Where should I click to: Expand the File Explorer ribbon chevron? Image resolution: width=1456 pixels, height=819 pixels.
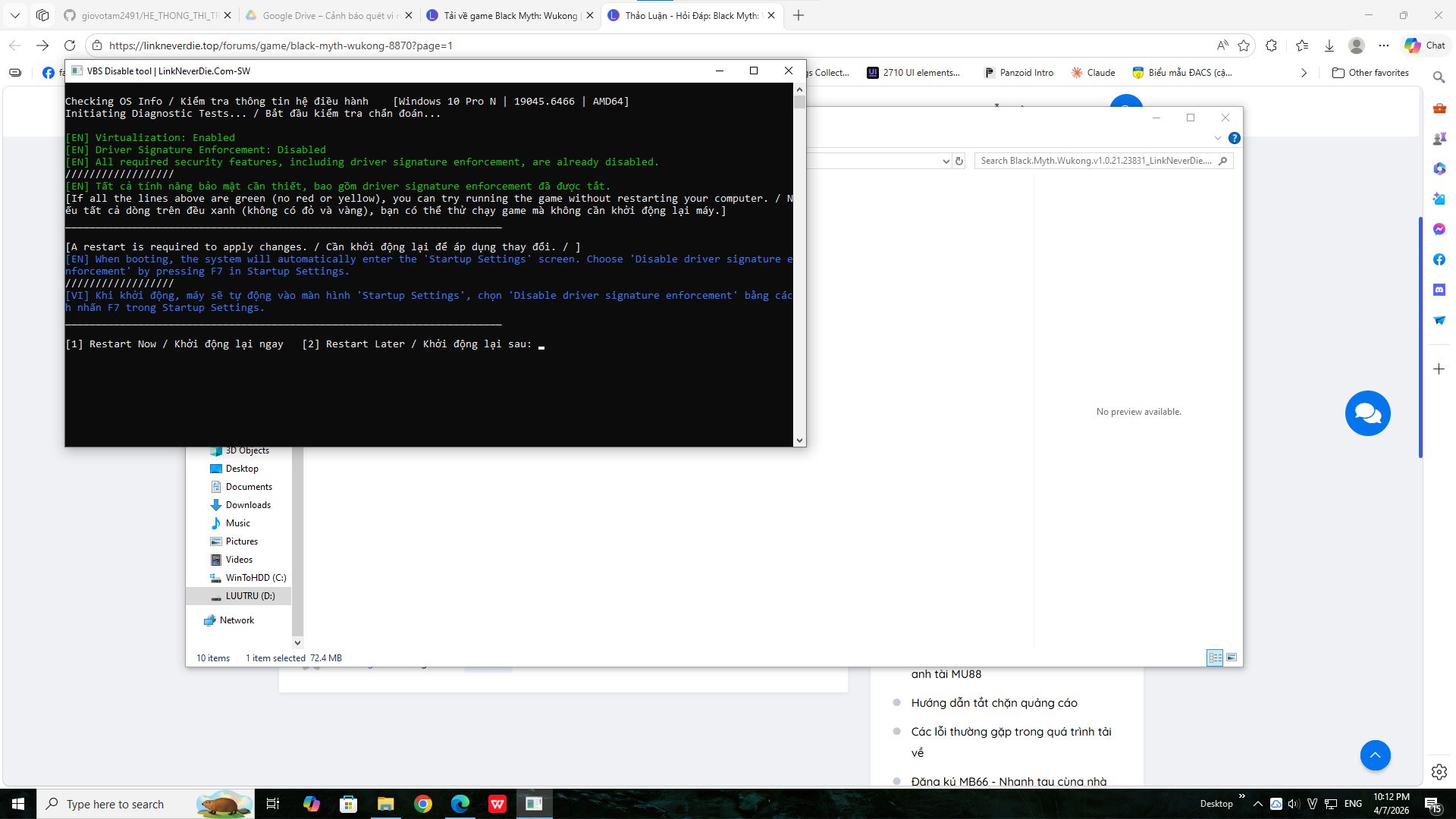coord(1218,138)
